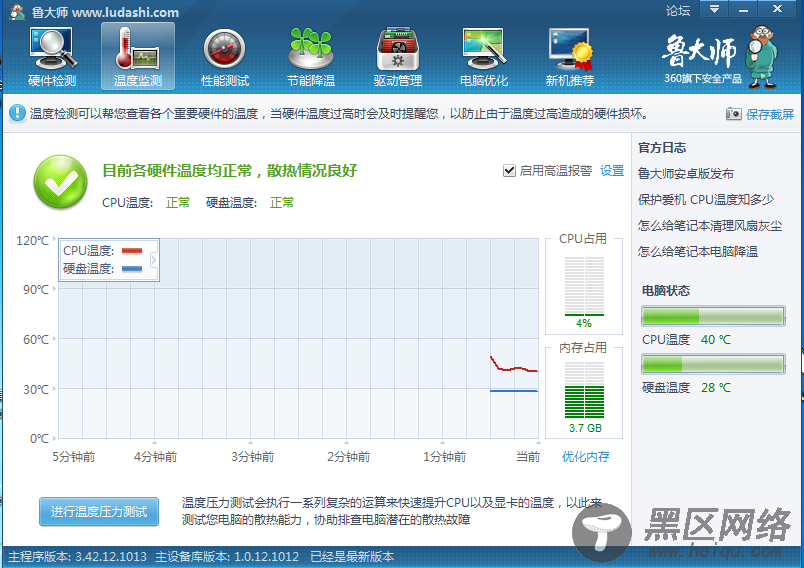Toggle the 启用高温报警 checkbox
Screen dimensions: 804x568
[x=509, y=171]
